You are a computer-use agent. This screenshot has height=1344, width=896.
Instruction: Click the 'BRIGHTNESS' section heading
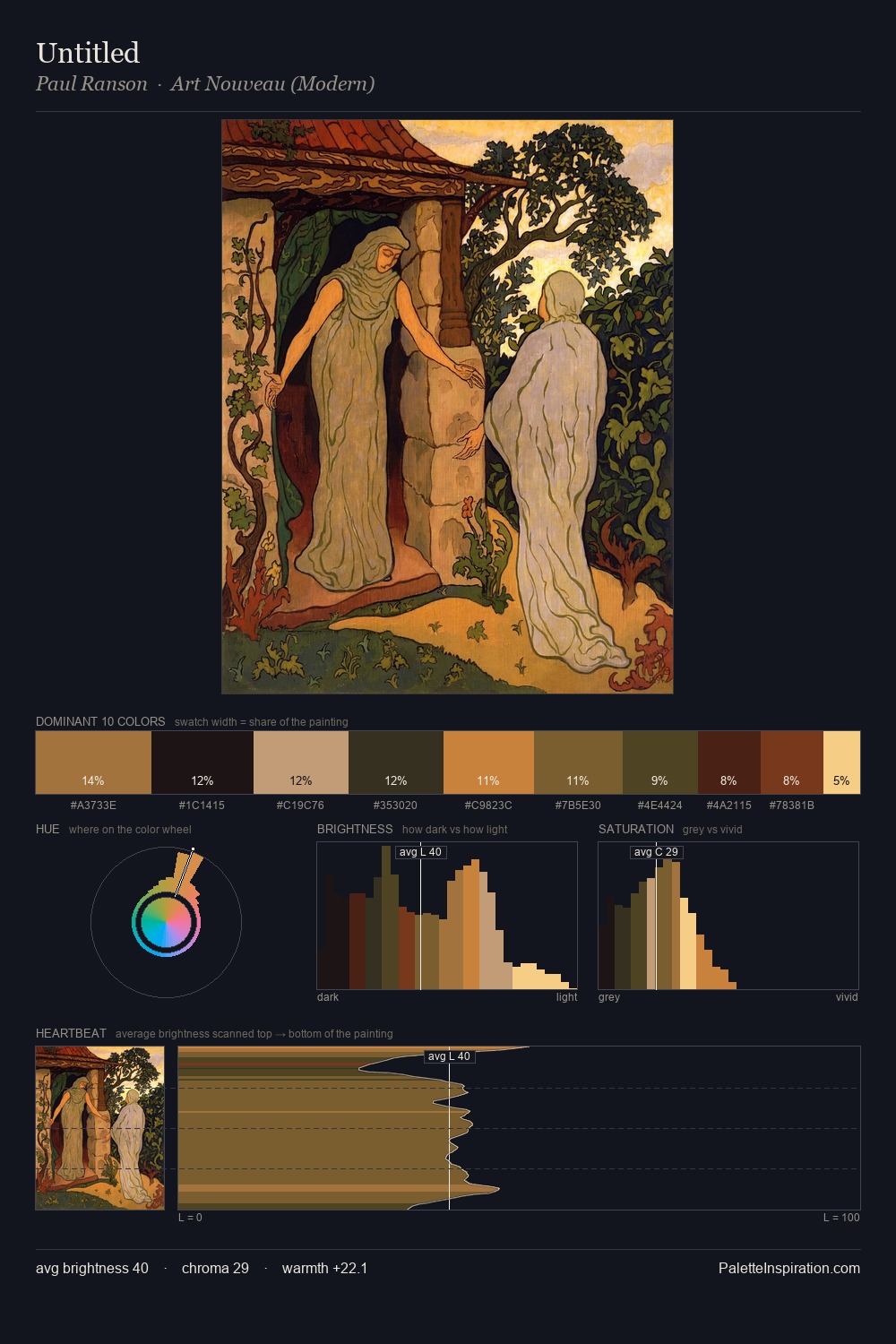pyautogui.click(x=355, y=829)
